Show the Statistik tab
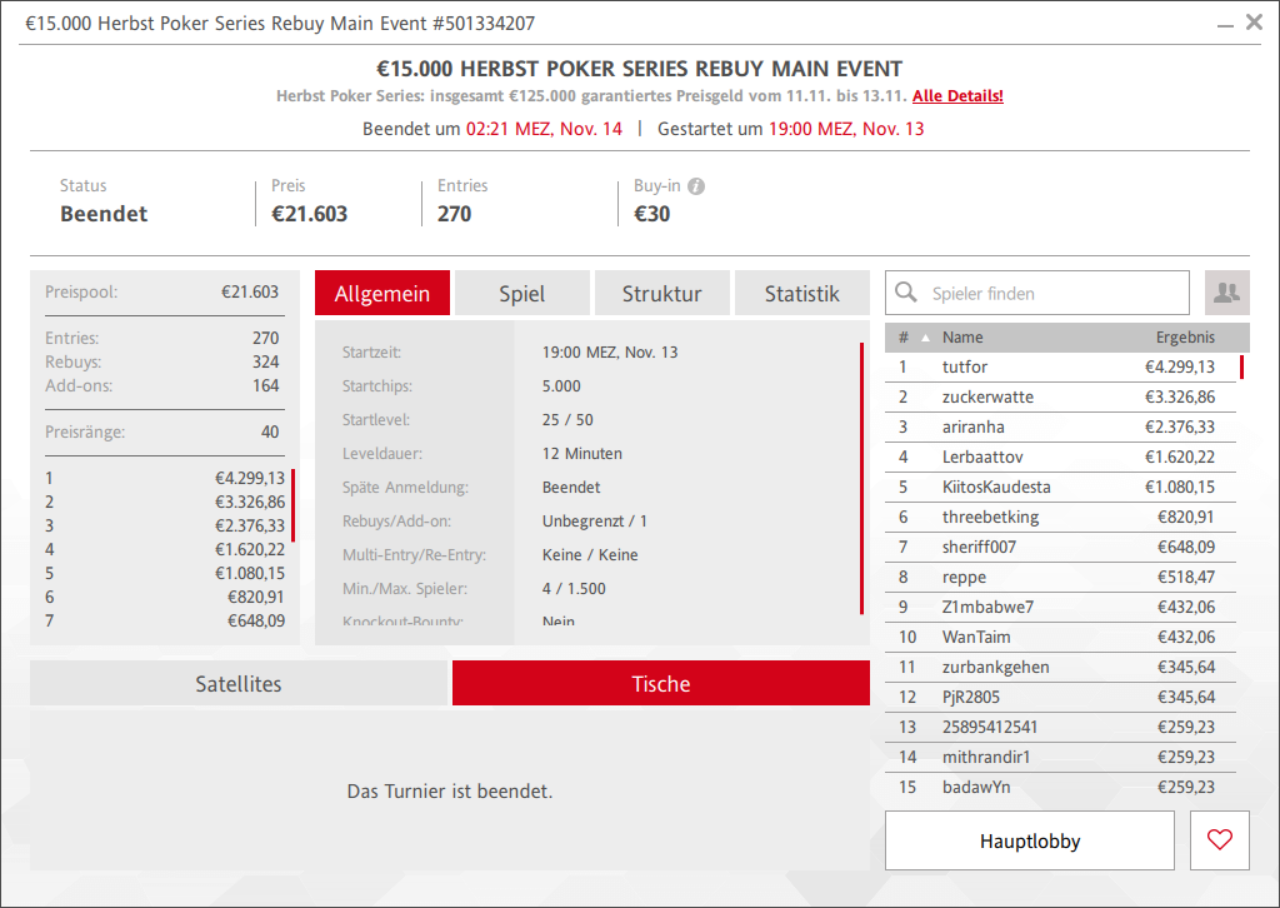Image resolution: width=1280 pixels, height=908 pixels. coord(802,294)
